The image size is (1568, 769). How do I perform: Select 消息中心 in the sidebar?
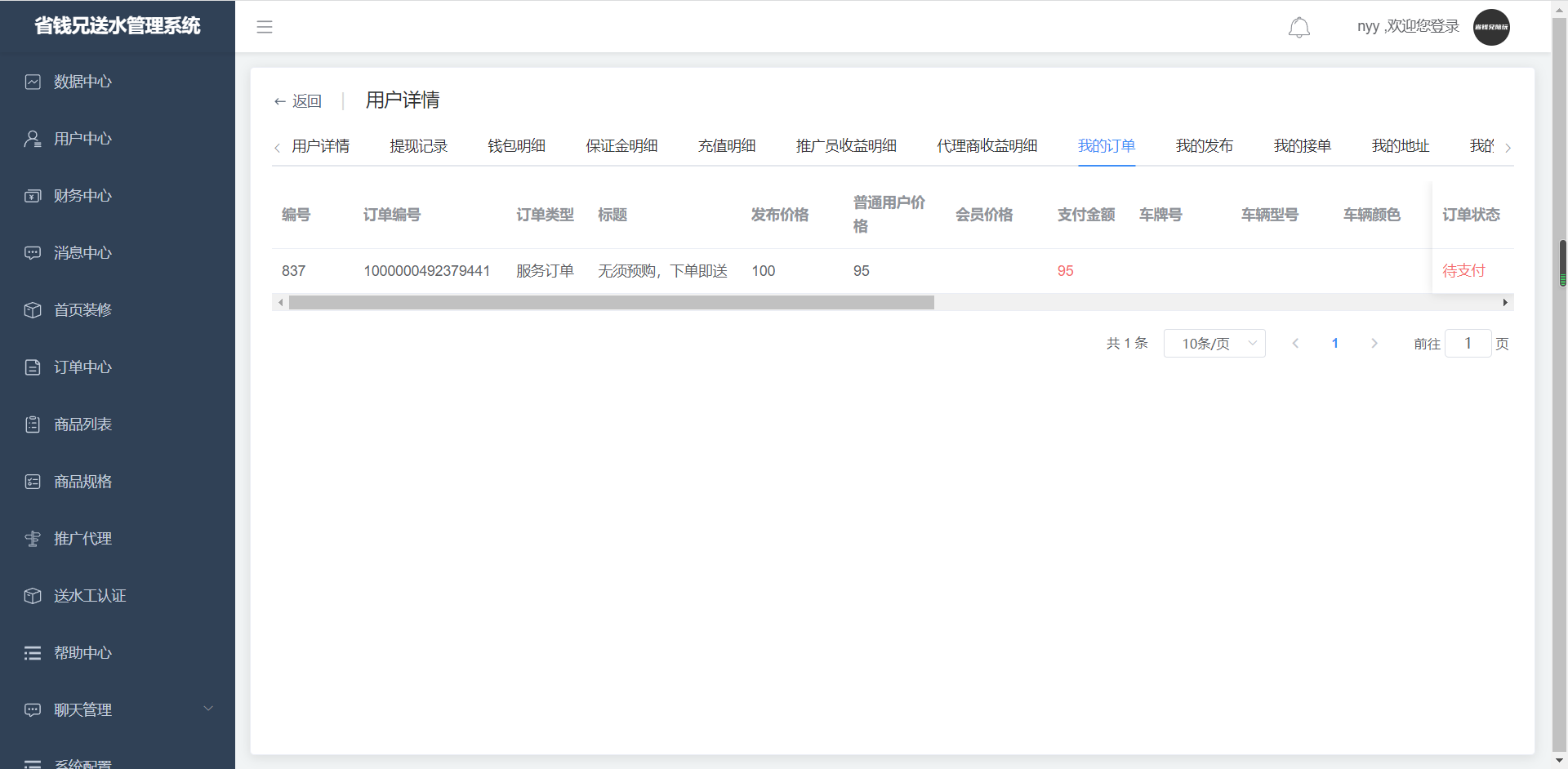82,253
